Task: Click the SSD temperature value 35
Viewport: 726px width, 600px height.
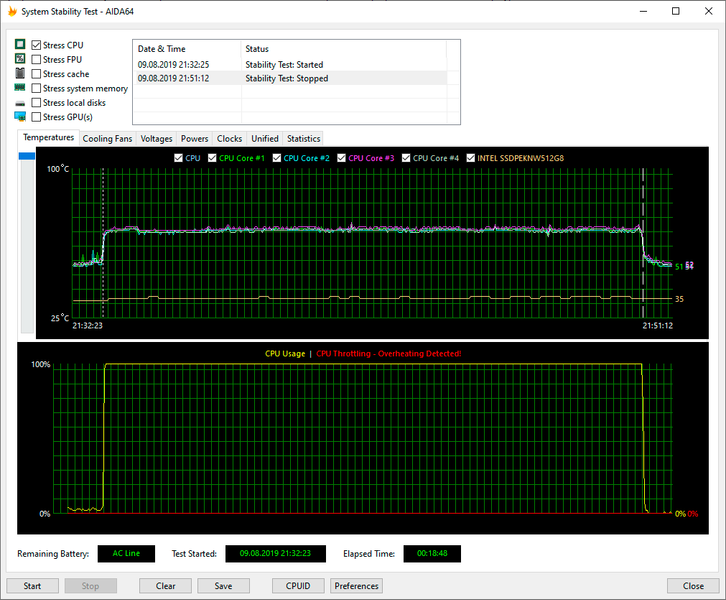Action: (x=679, y=299)
